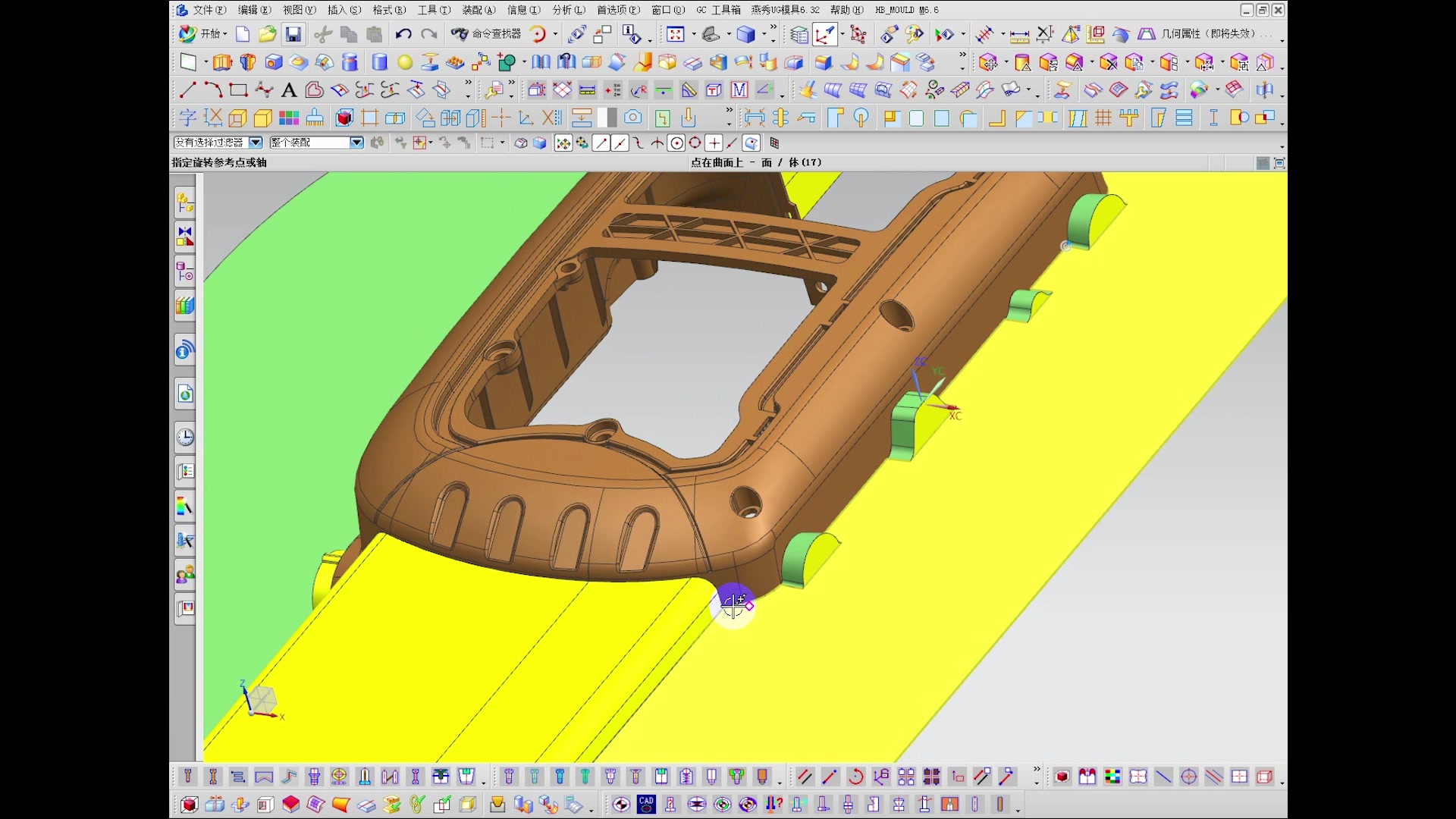Screen dimensions: 1456x819
Task: Open the Command Finder binoculars tool
Action: [460, 34]
